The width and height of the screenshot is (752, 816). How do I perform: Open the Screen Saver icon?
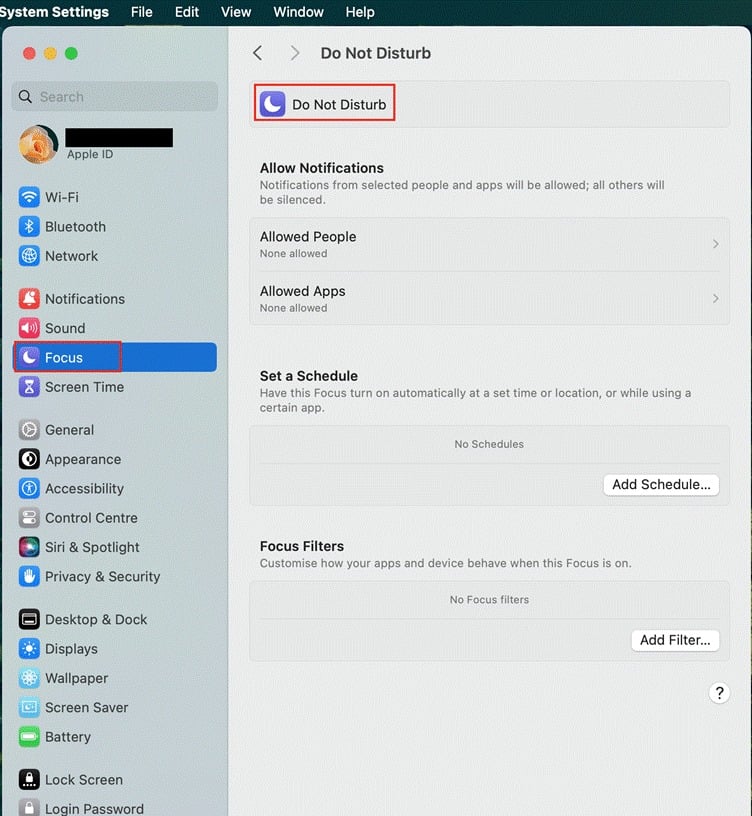point(29,707)
